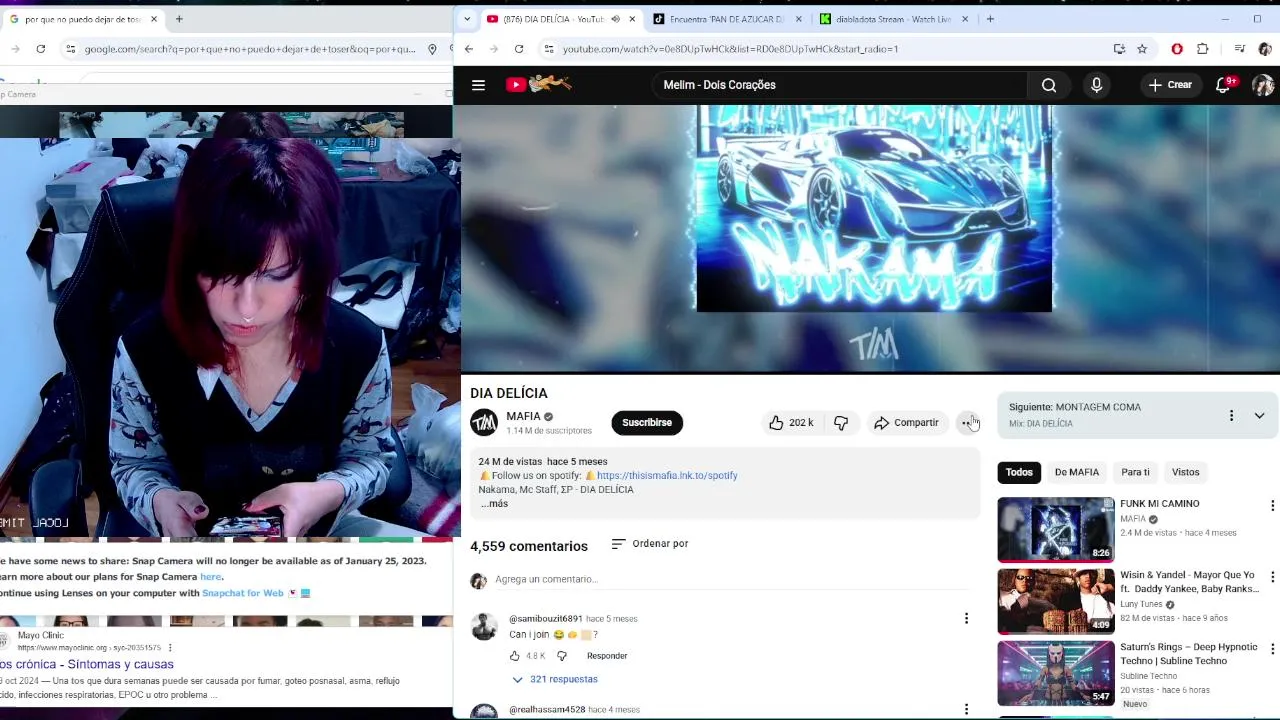Open new tab in YouTube browser window

[990, 19]
